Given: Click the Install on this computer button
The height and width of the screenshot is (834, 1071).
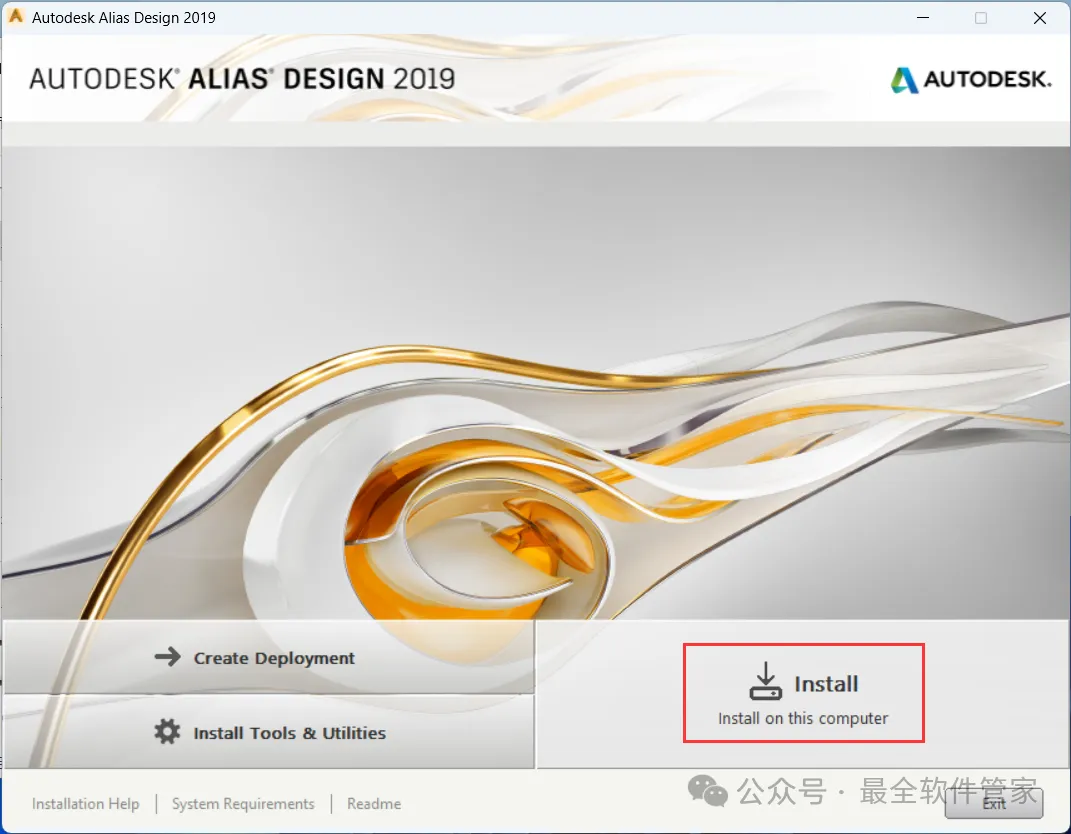Looking at the screenshot, I should pyautogui.click(x=803, y=693).
